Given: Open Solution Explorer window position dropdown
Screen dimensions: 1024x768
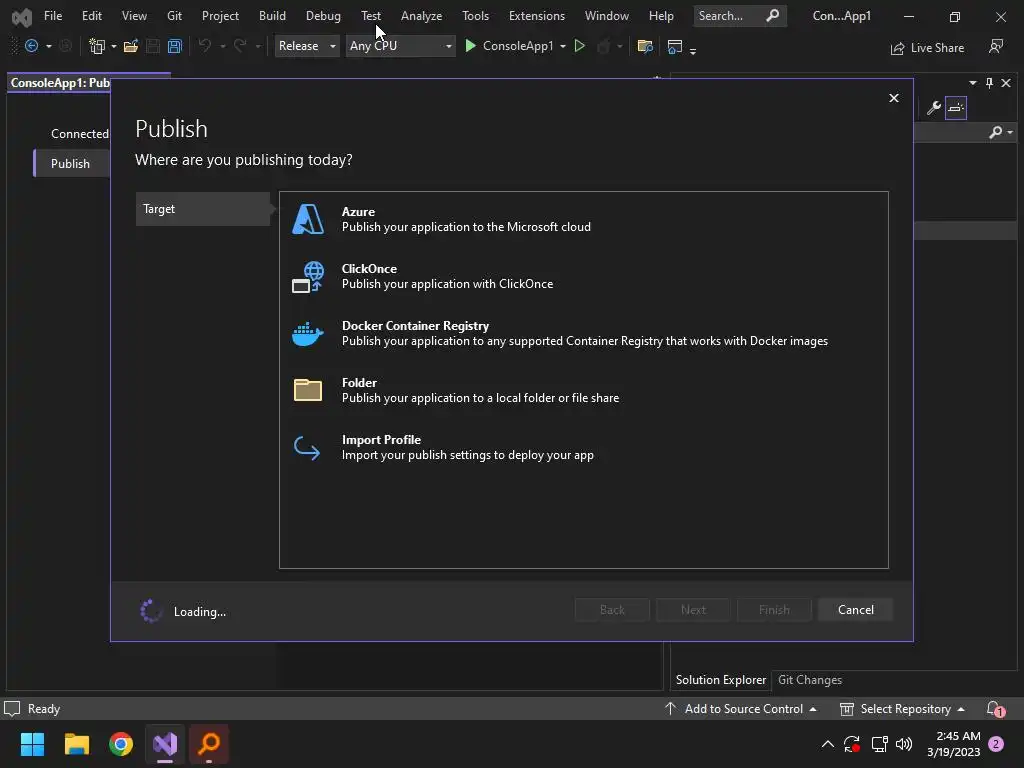Looking at the screenshot, I should click(x=973, y=83).
